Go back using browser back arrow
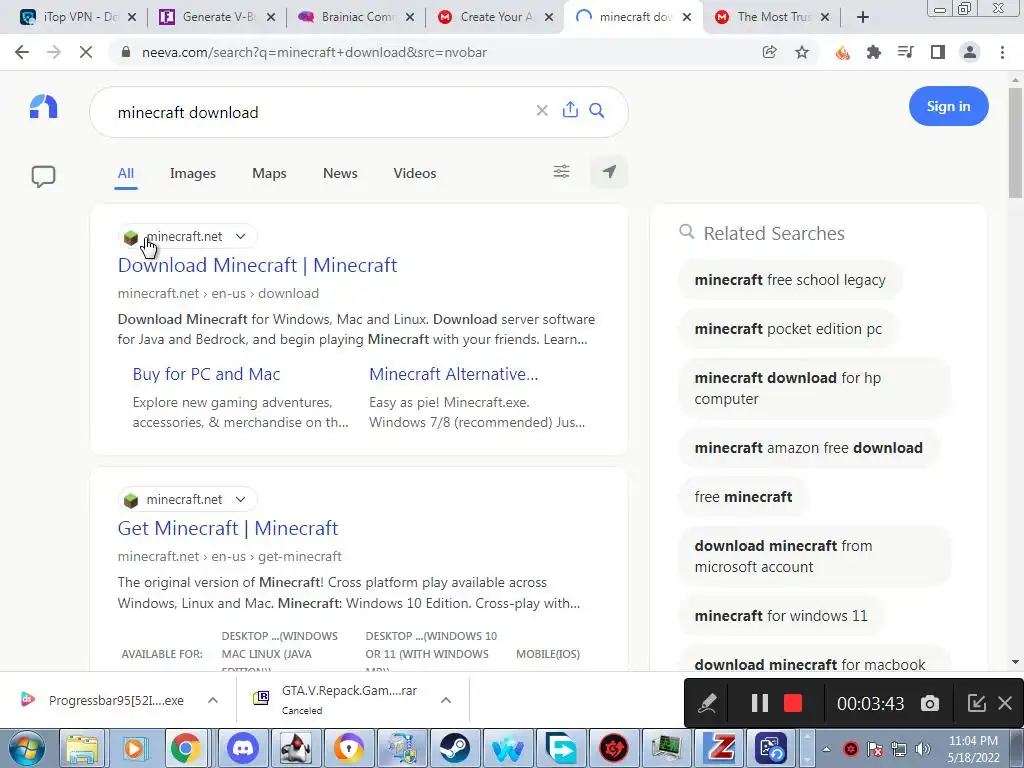The height and width of the screenshot is (768, 1024). (22, 52)
